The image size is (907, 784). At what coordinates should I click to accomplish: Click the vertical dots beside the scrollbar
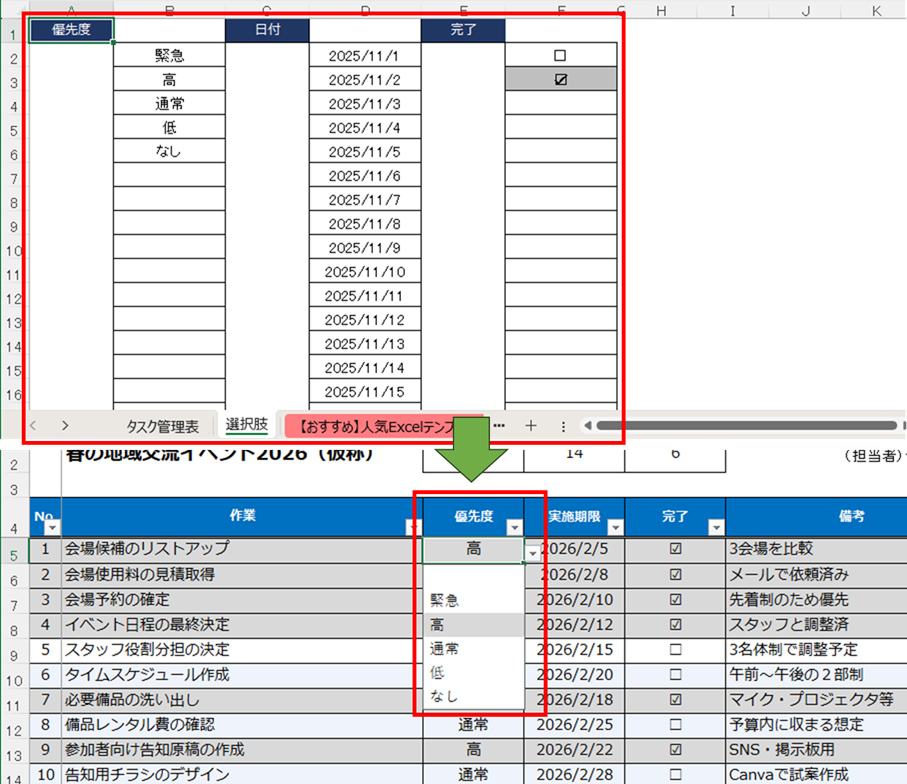click(563, 425)
